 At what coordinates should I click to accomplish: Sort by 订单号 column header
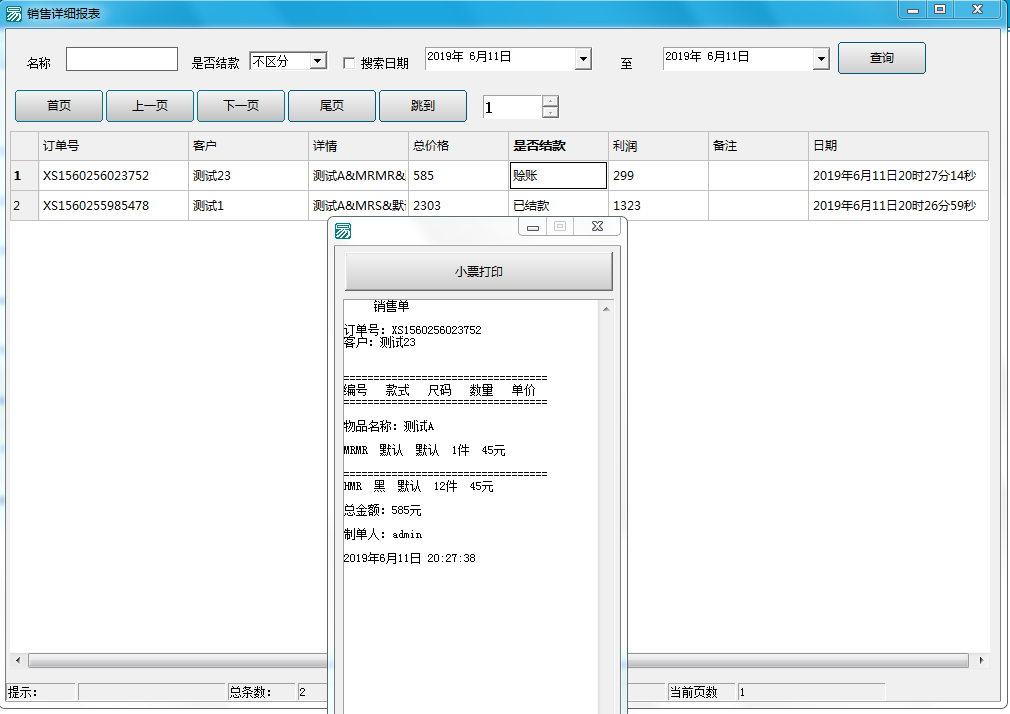113,146
